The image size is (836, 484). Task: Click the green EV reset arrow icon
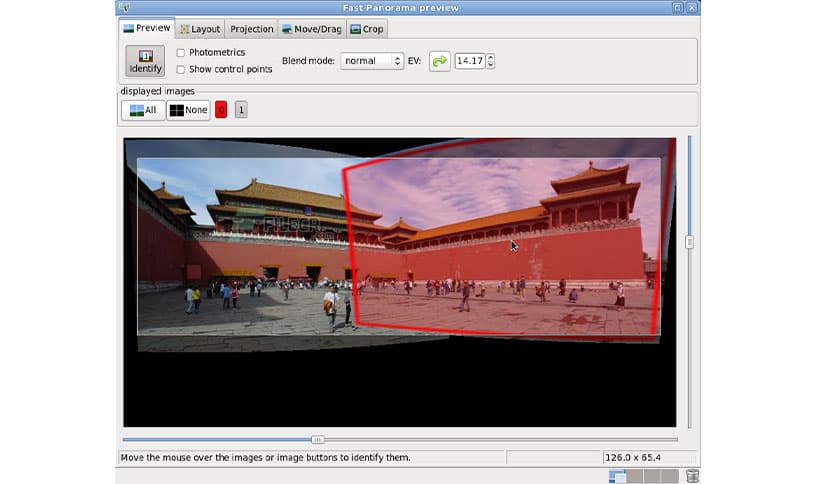point(440,61)
